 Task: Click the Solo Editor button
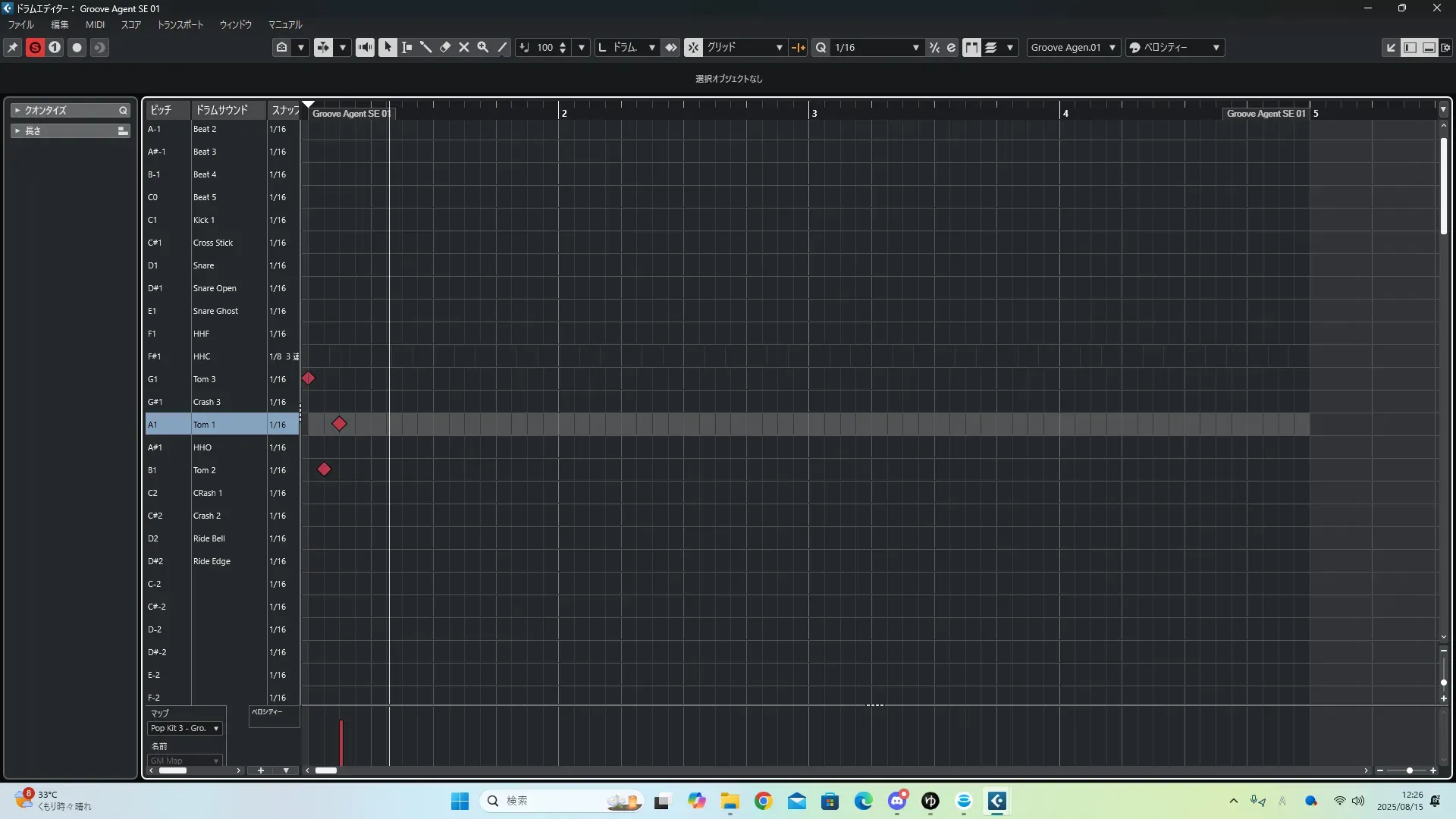tap(35, 47)
